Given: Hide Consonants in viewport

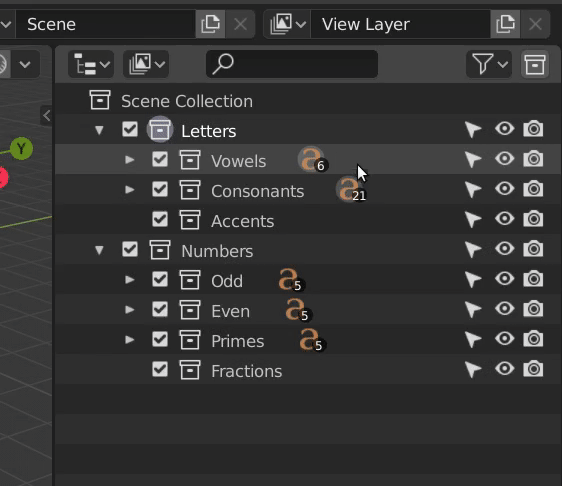Looking at the screenshot, I should click(505, 189).
